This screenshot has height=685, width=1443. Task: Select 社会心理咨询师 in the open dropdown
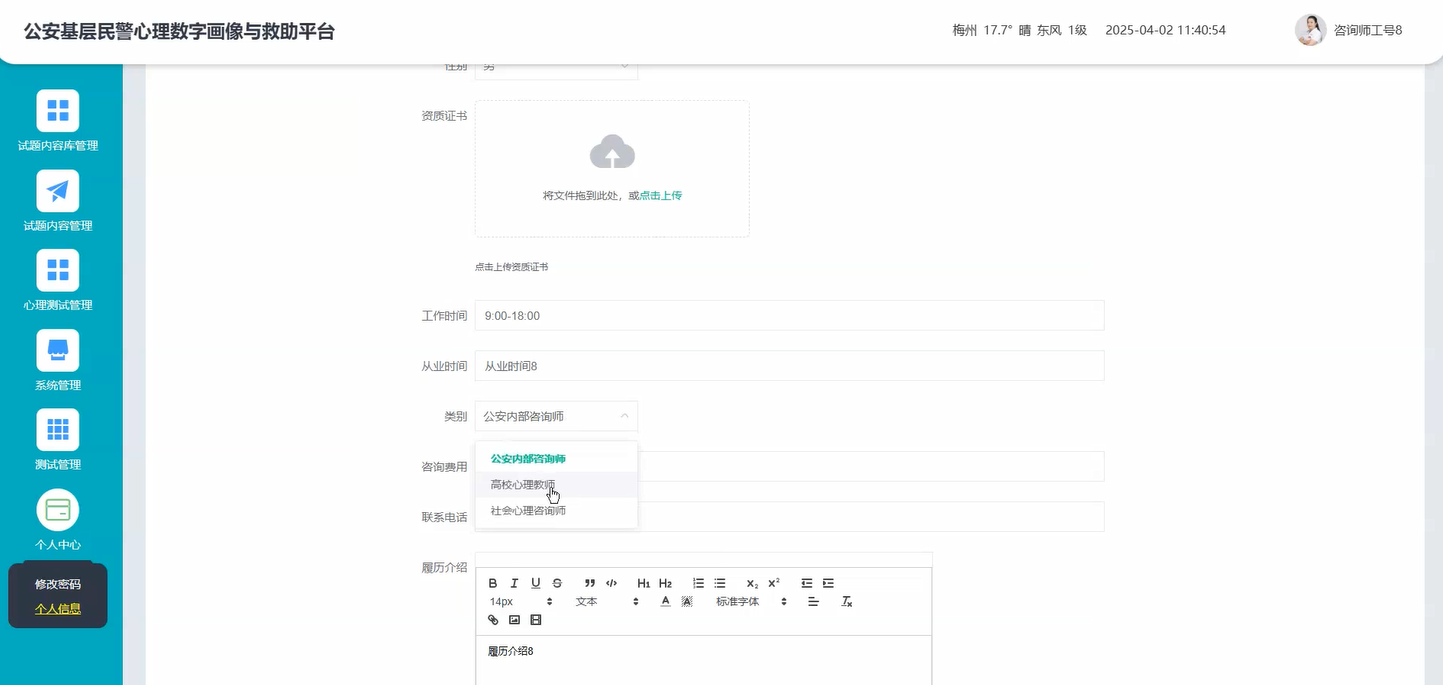pyautogui.click(x=527, y=510)
